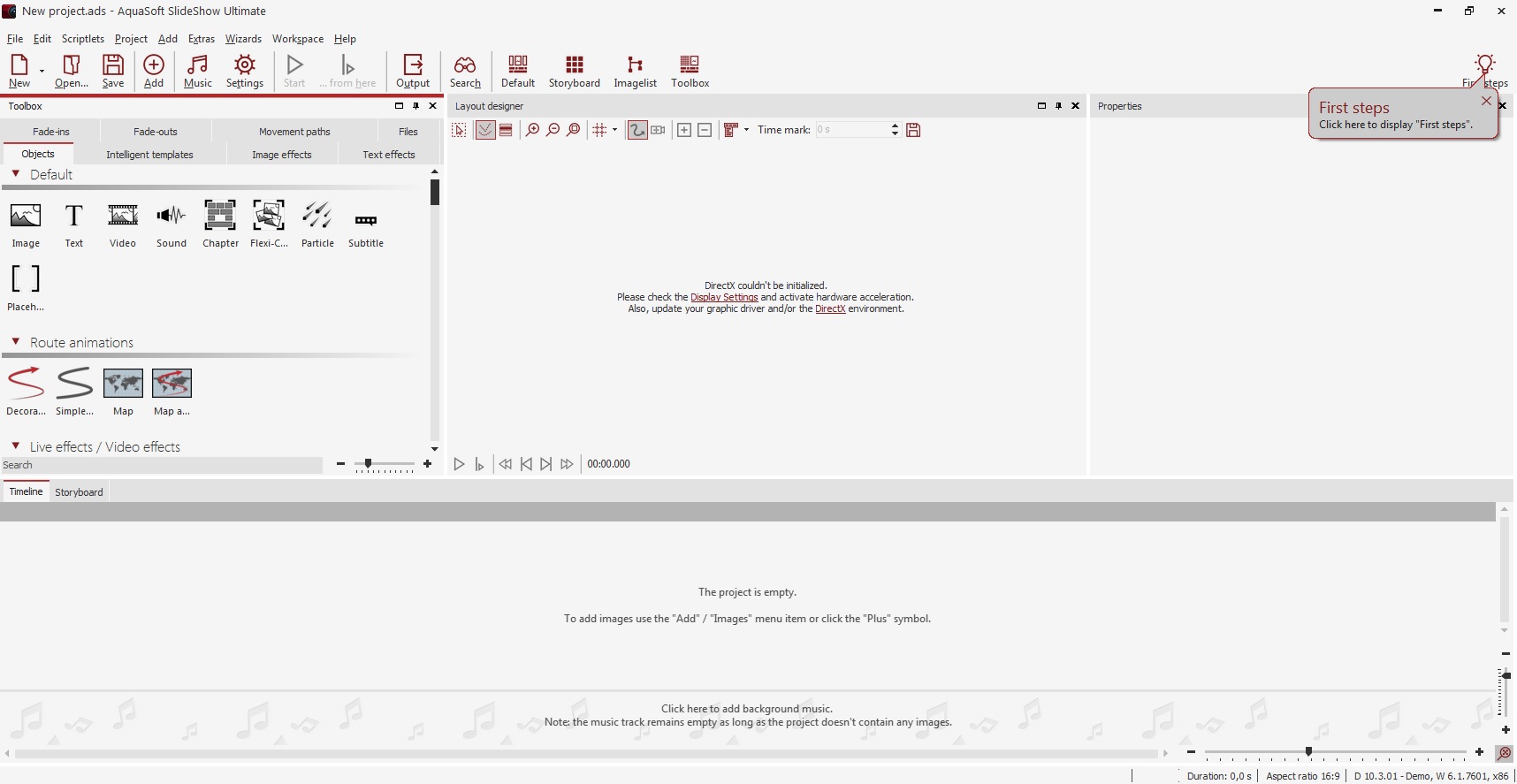The height and width of the screenshot is (784, 1517).
Task: Zoom out the Layout designer
Action: click(x=553, y=130)
